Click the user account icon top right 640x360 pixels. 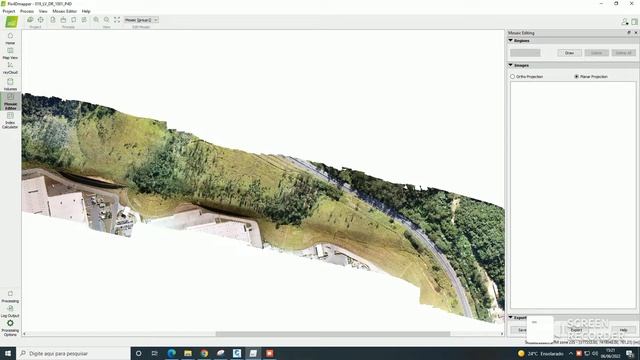point(624,22)
